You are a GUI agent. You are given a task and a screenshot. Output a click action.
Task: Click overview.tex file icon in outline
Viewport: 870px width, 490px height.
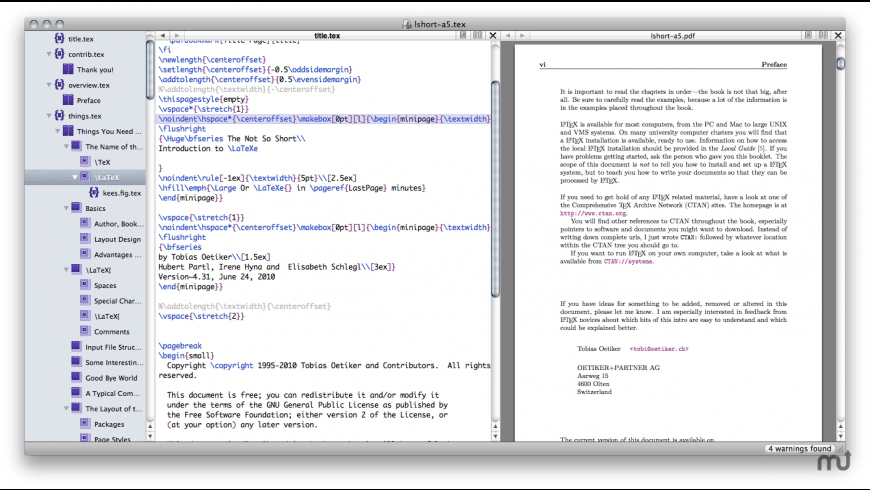pyautogui.click(x=59, y=85)
